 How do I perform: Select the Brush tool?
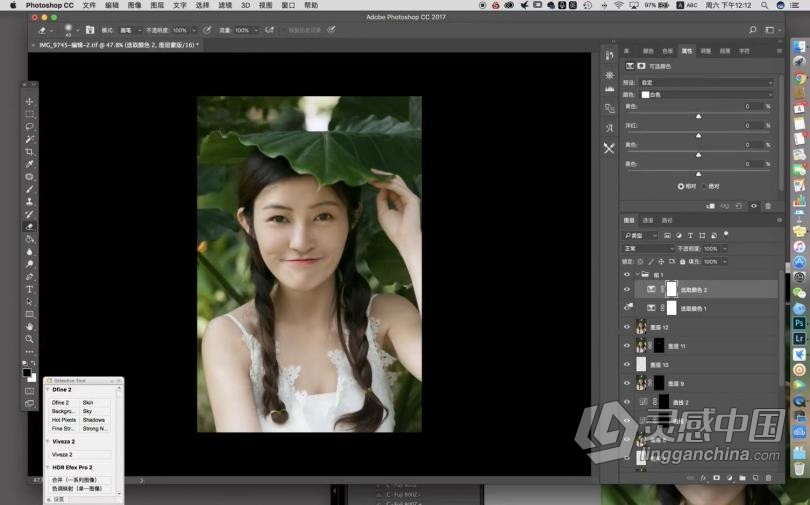(x=29, y=189)
